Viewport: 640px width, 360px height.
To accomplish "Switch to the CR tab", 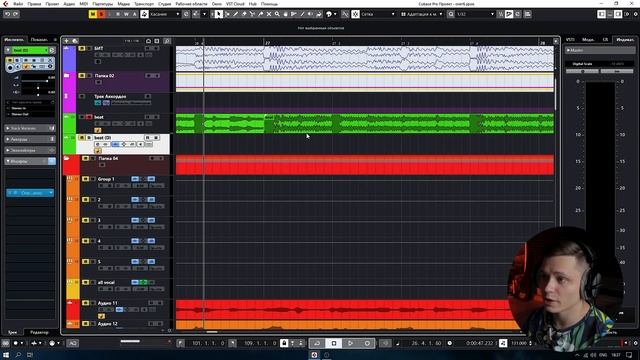I will [x=605, y=40].
